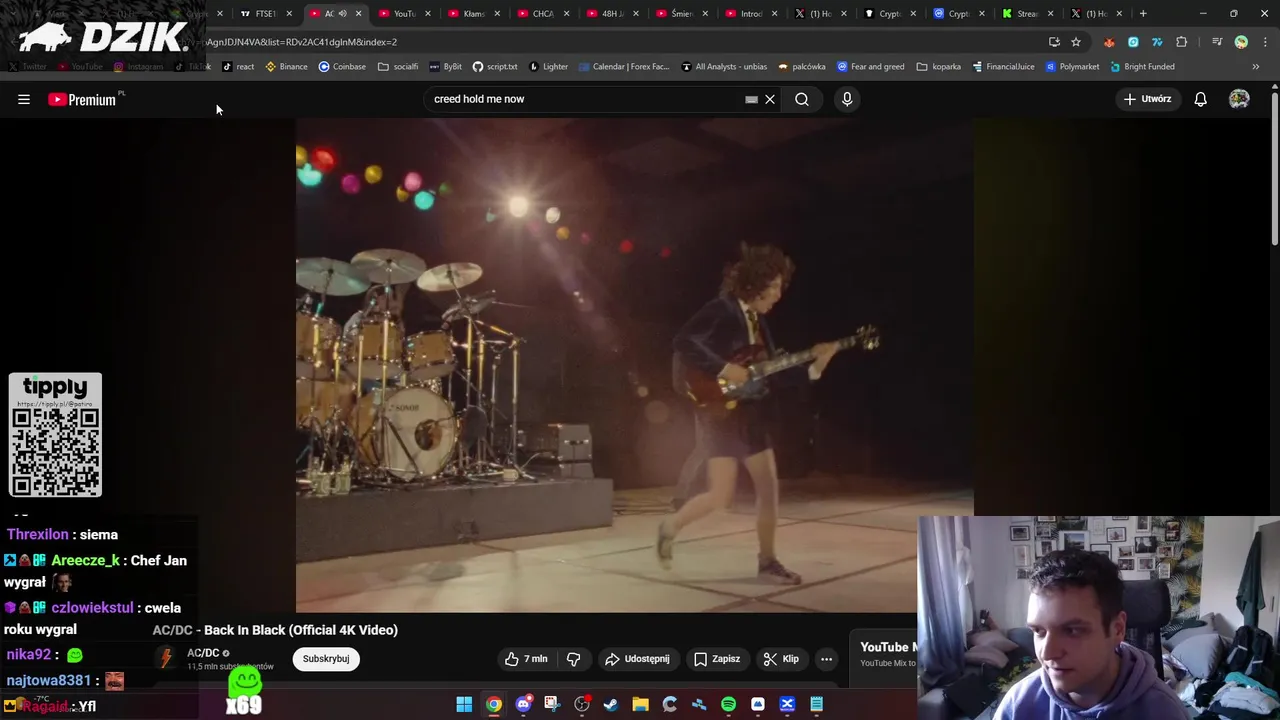1280x720 pixels.
Task: Create a clip with the Klip button
Action: [x=781, y=659]
